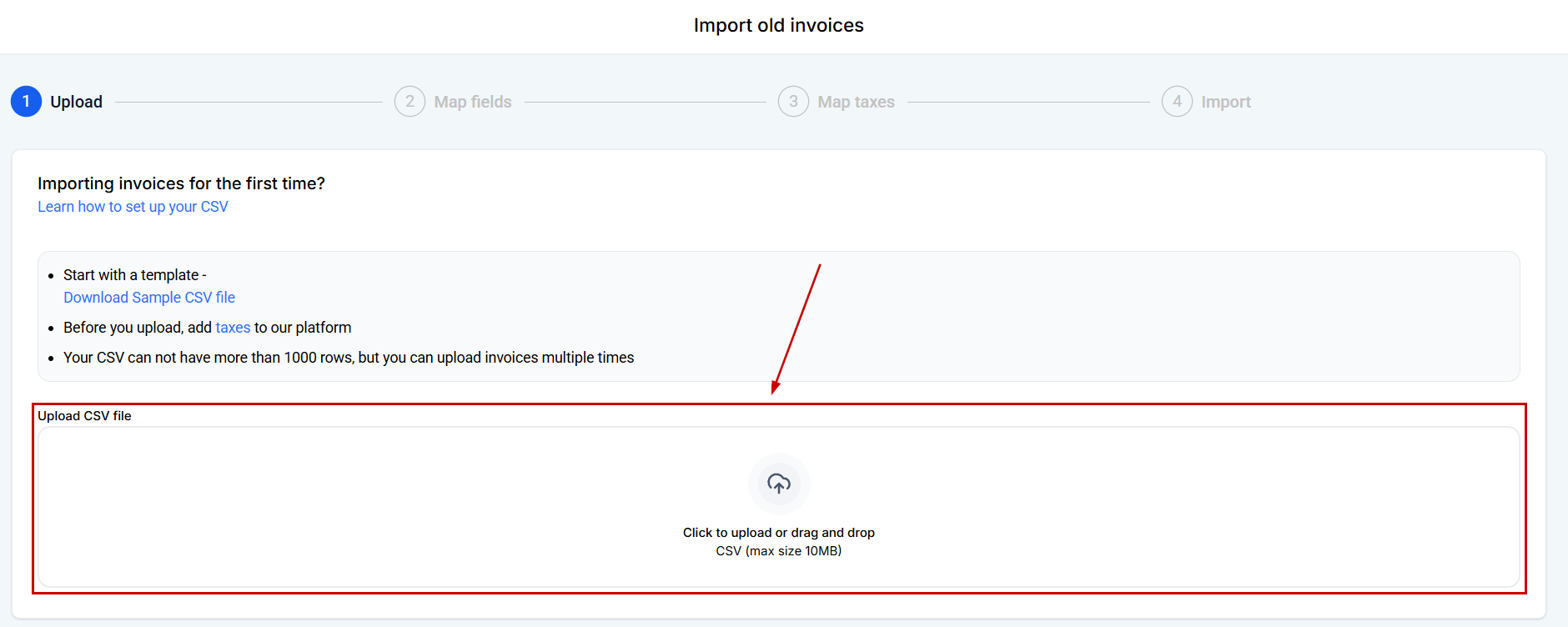Download the Sample CSV file
This screenshot has width=1568, height=627.
[x=149, y=298]
